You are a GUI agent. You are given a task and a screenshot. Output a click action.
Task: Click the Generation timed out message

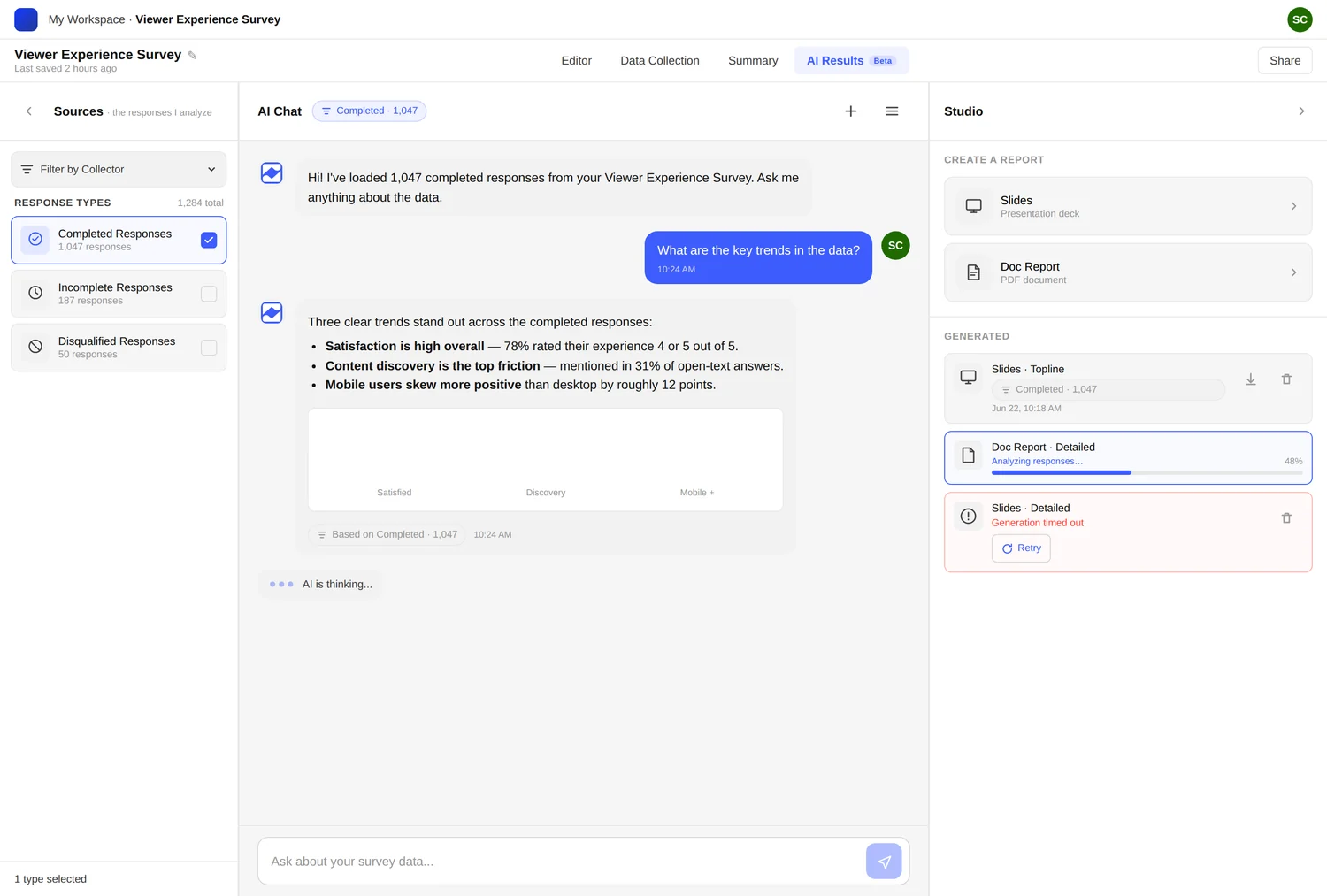point(1037,523)
